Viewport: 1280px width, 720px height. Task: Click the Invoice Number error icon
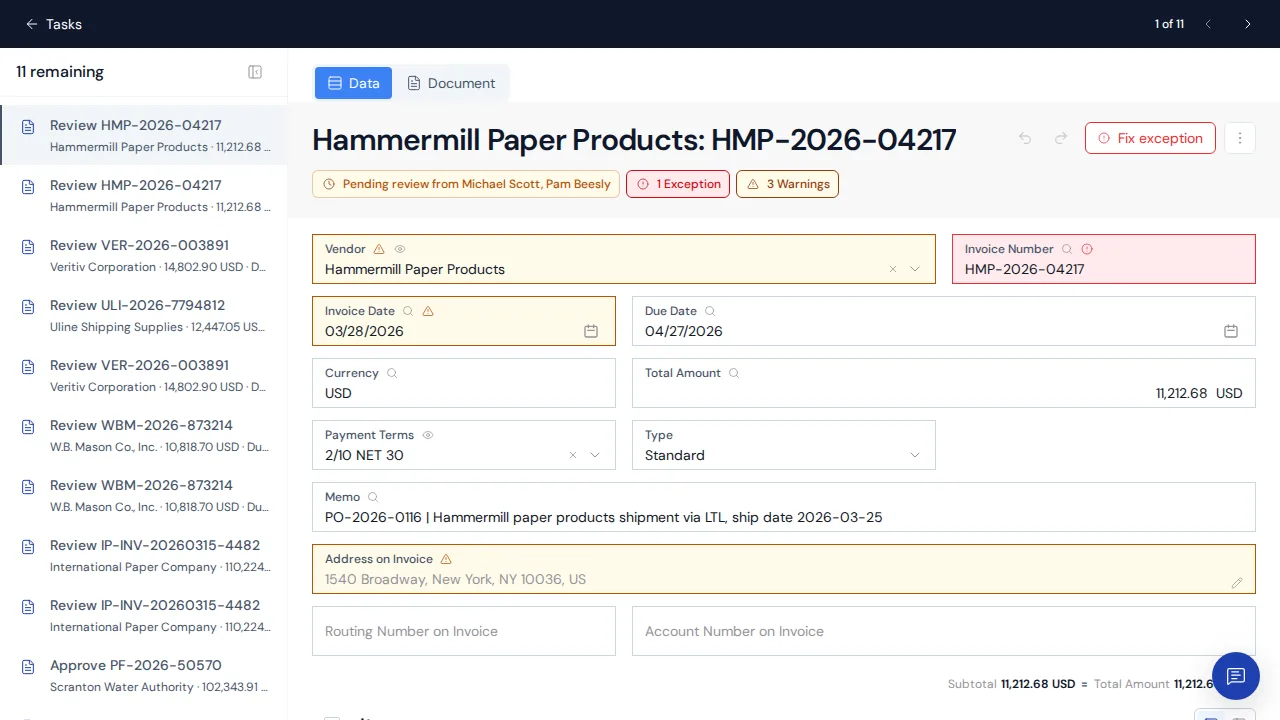(x=1087, y=249)
